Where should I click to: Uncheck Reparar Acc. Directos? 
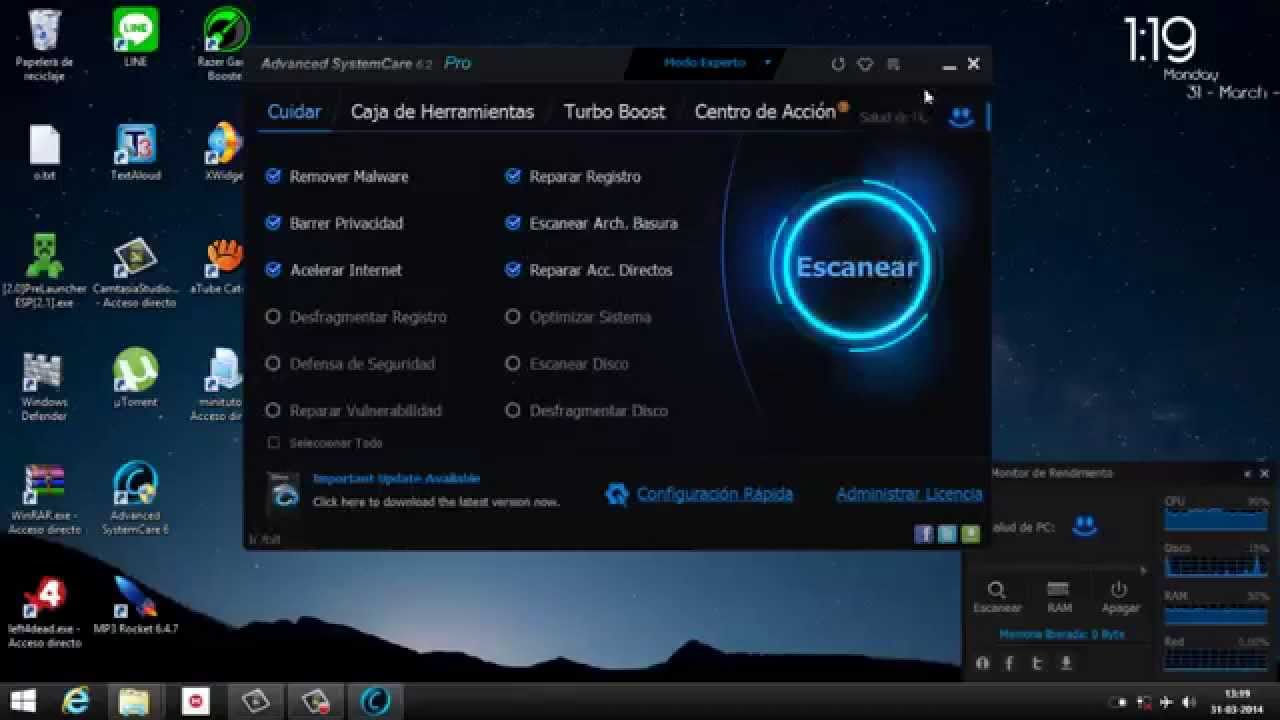click(513, 270)
